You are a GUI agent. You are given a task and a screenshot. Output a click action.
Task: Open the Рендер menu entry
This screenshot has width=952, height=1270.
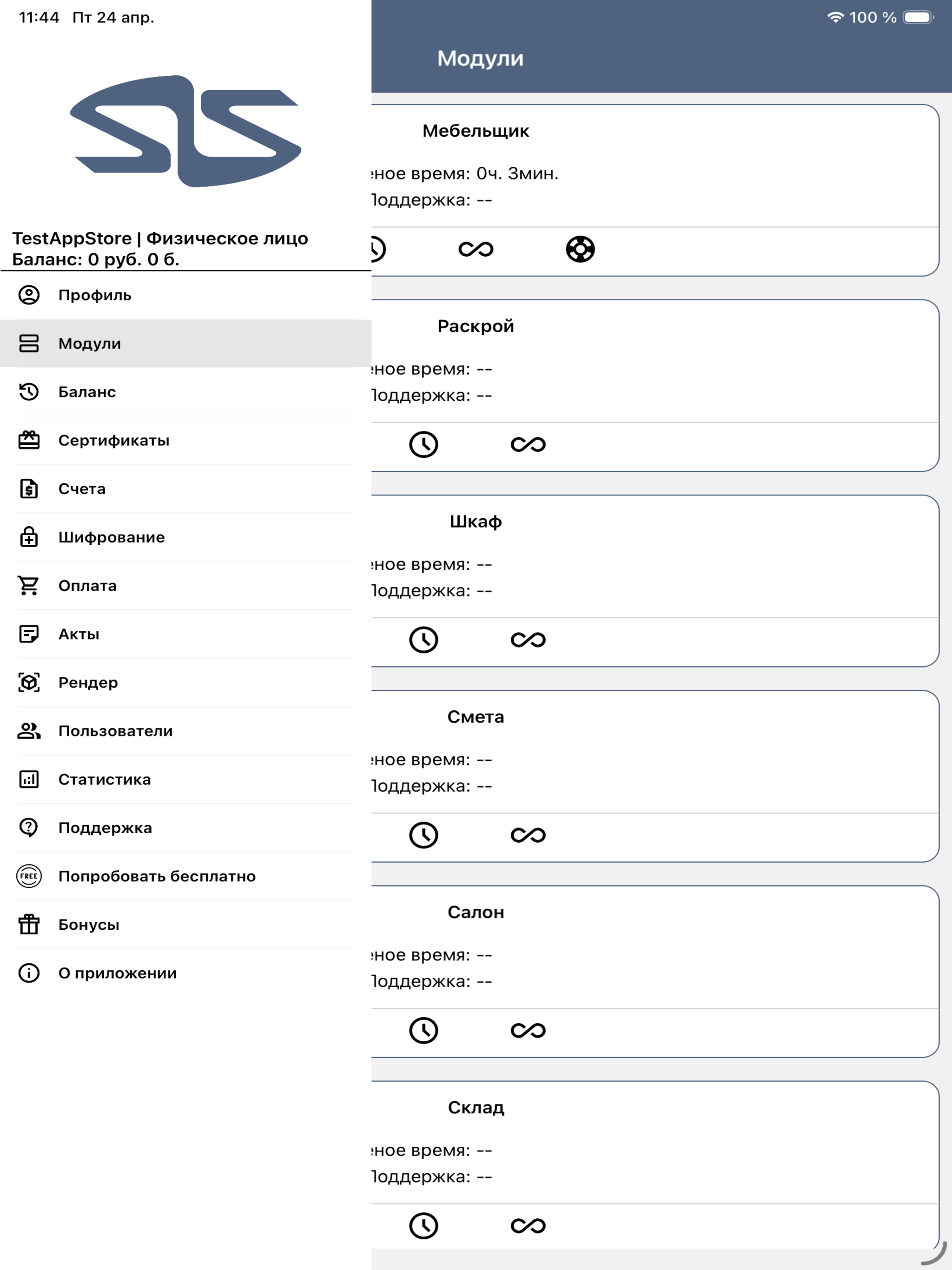point(185,683)
